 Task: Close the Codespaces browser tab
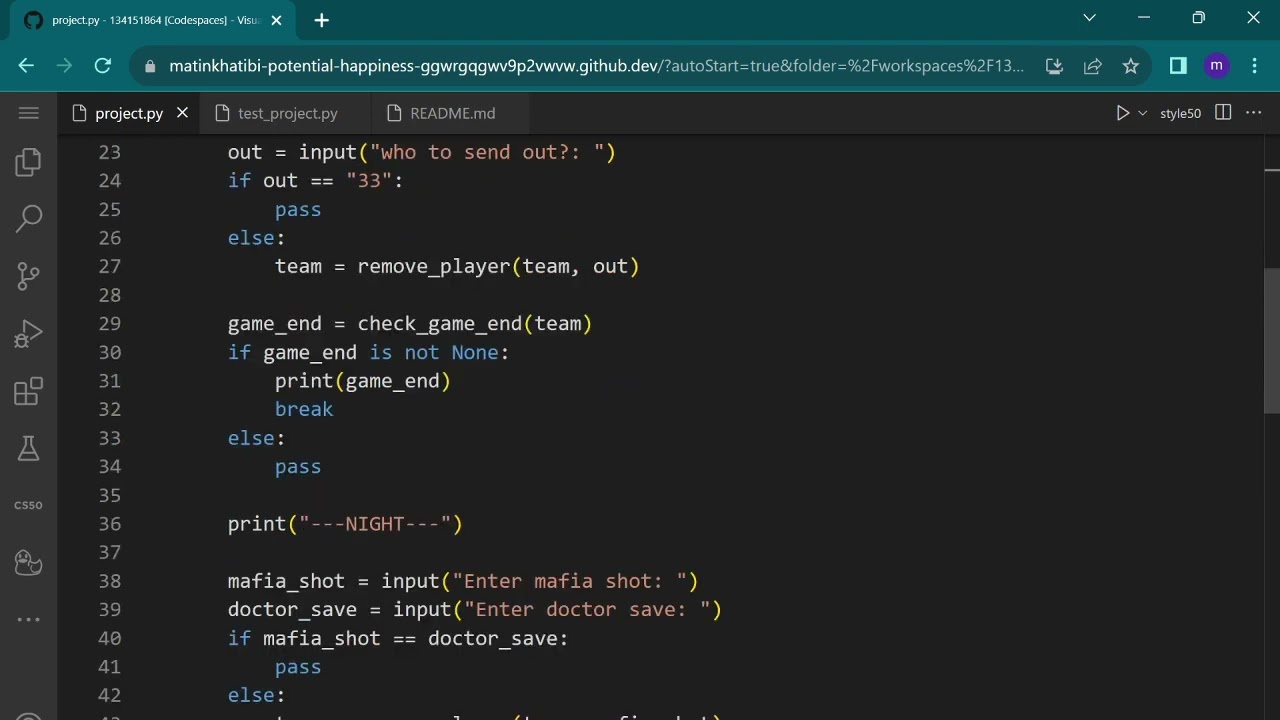pos(277,20)
